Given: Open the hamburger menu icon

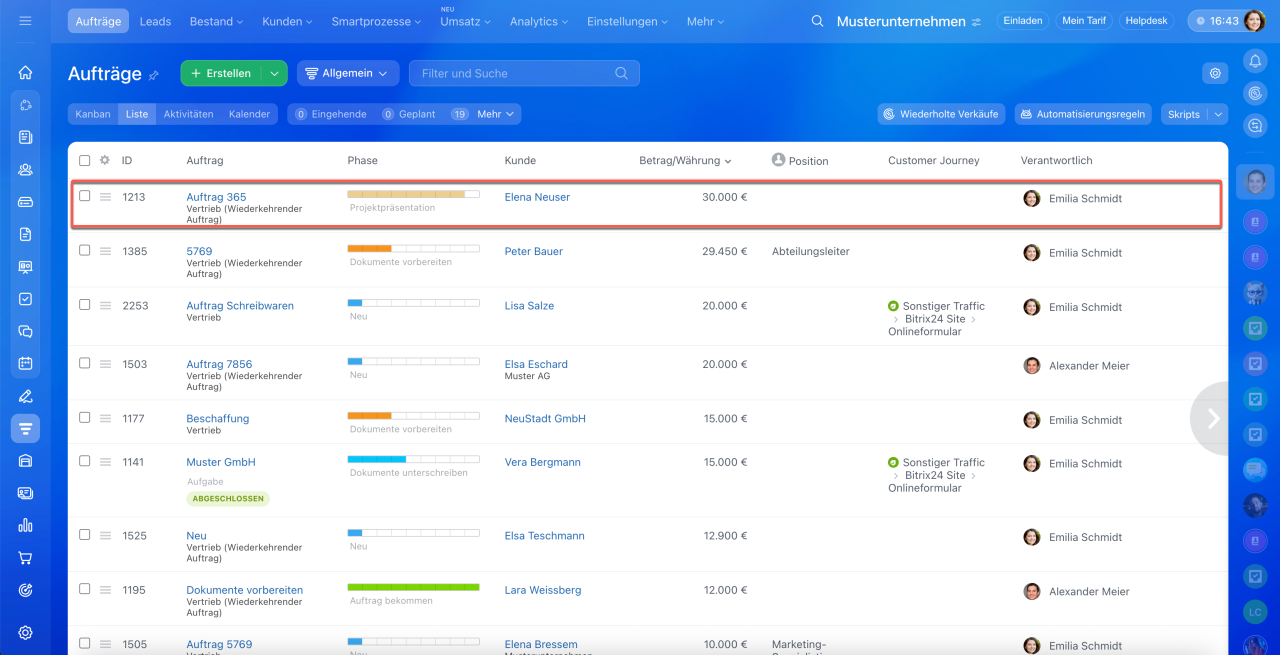Looking at the screenshot, I should 26,21.
